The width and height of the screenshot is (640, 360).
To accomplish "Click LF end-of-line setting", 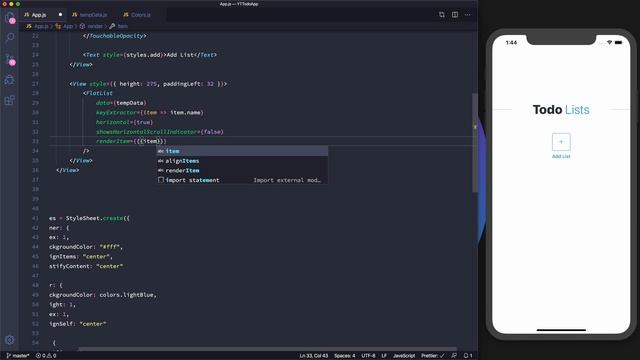I will 384,356.
